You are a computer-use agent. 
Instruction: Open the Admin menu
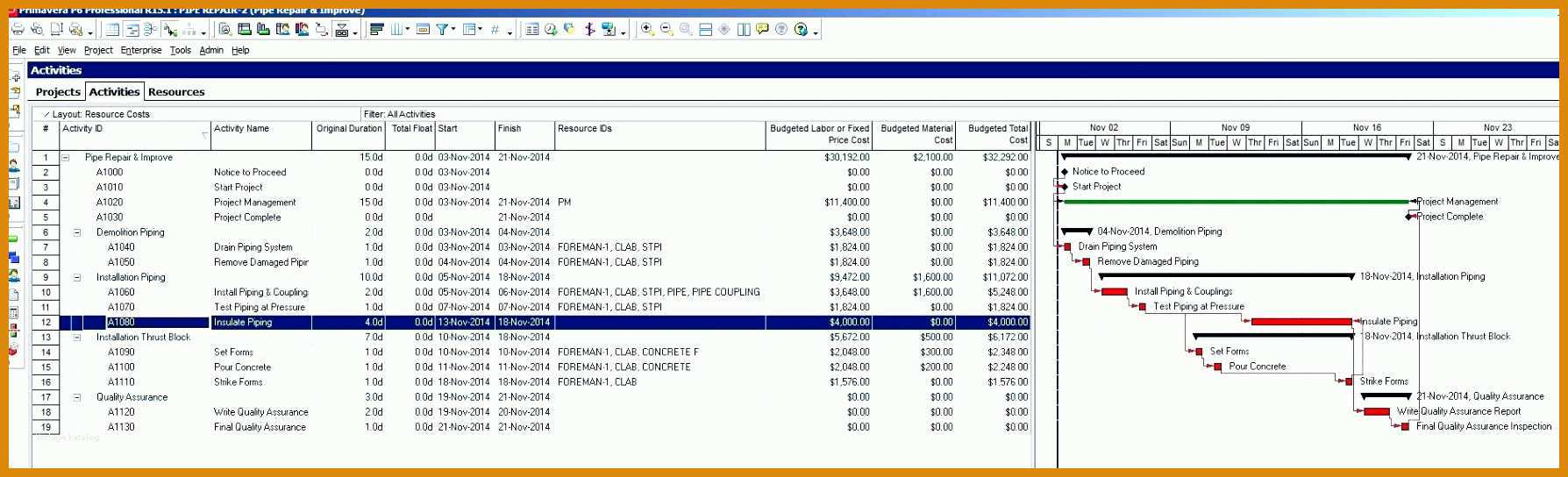pos(211,50)
